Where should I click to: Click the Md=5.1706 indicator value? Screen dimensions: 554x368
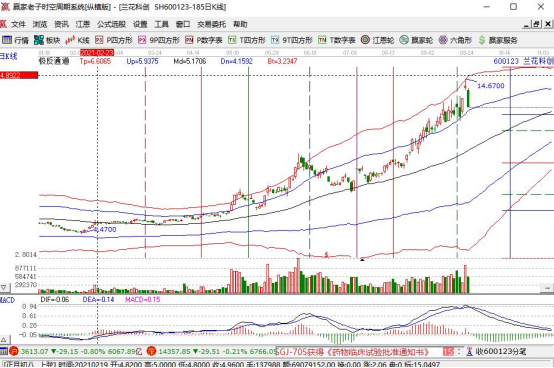click(190, 61)
